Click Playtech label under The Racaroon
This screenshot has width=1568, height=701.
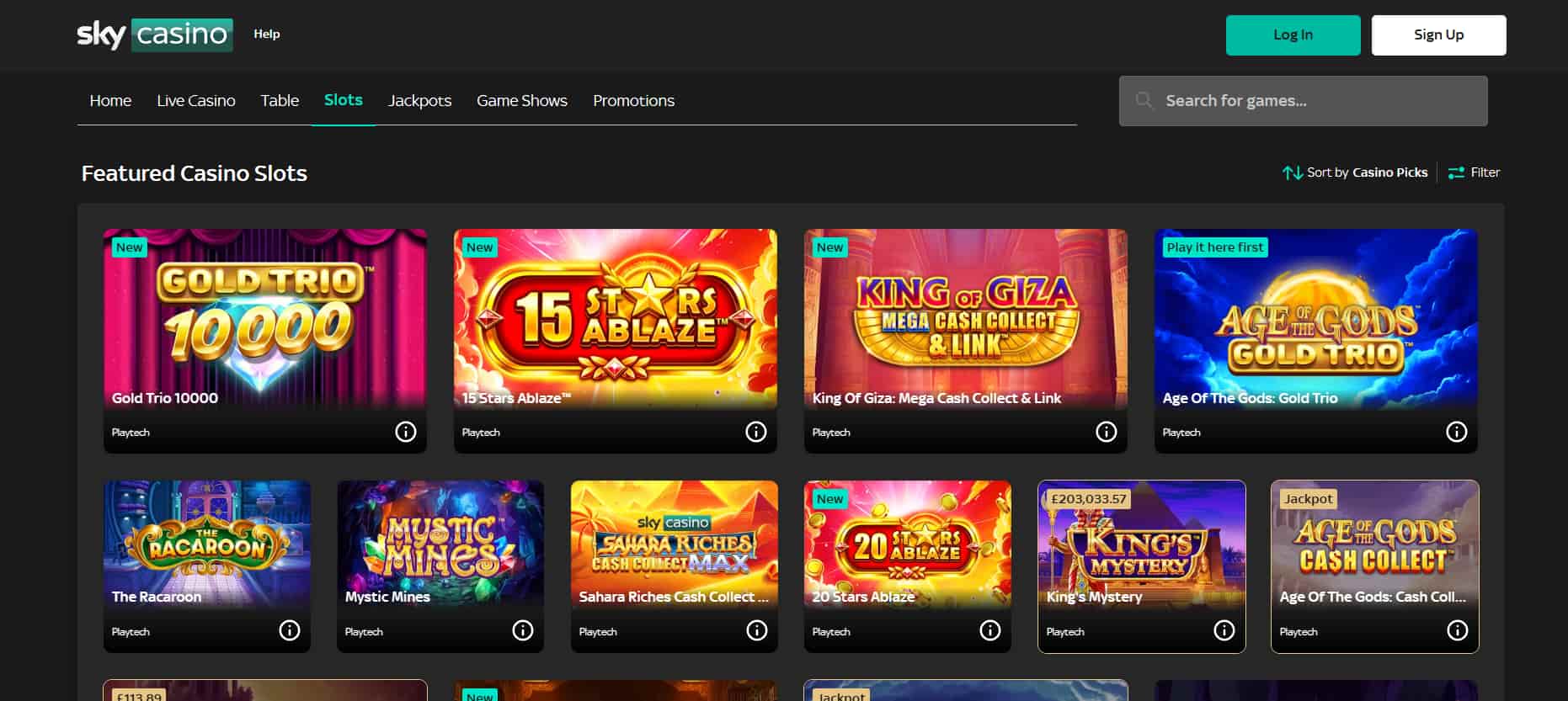(131, 632)
